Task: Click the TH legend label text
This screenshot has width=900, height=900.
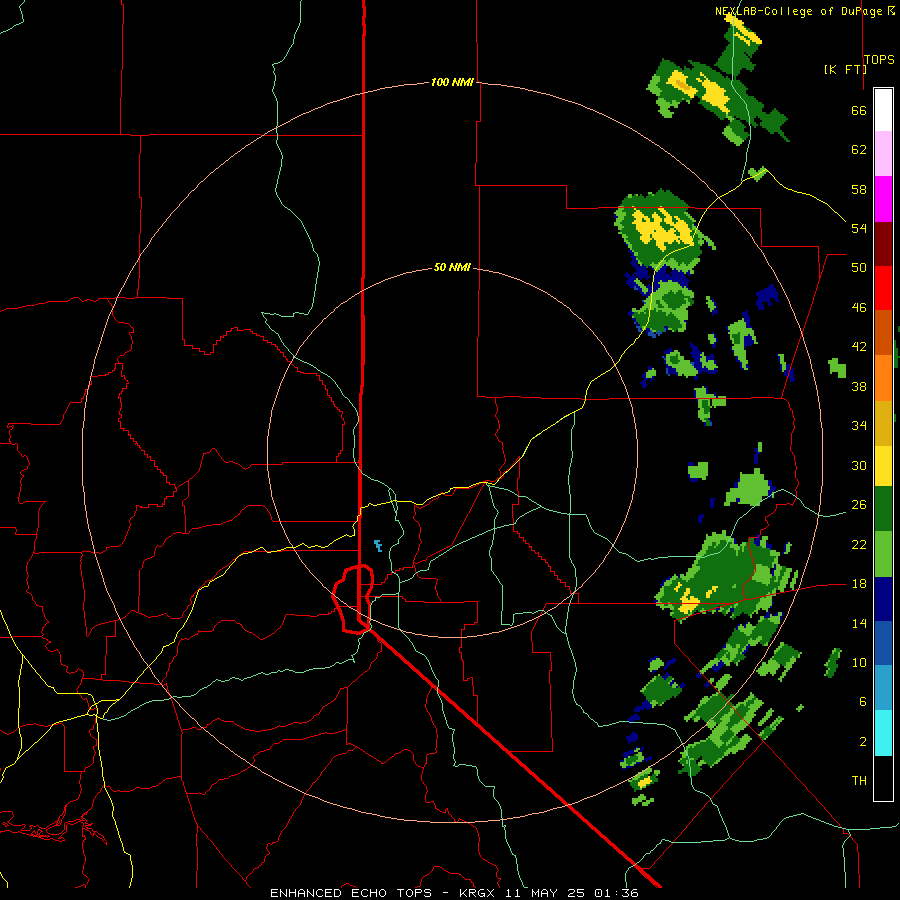Action: pyautogui.click(x=859, y=781)
